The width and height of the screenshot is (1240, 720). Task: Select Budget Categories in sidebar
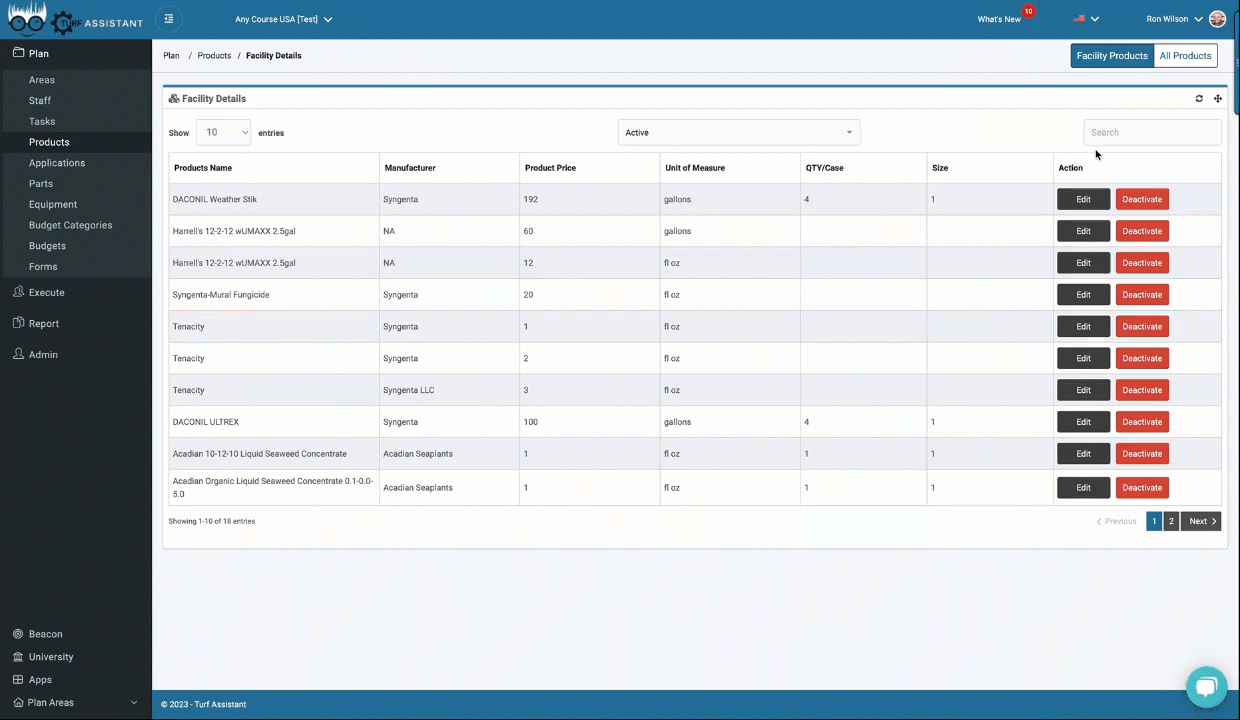coord(70,225)
